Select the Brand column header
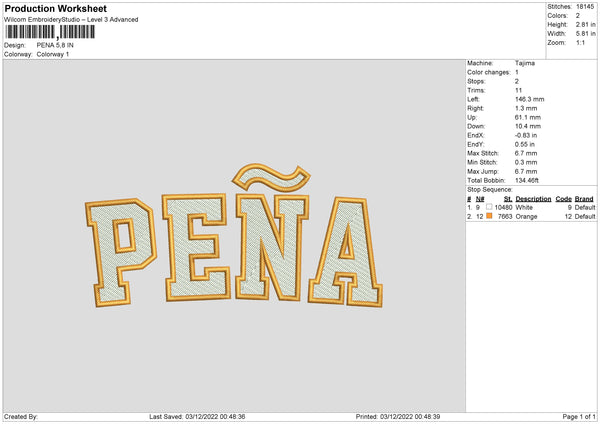The width and height of the screenshot is (600, 424). coord(584,198)
